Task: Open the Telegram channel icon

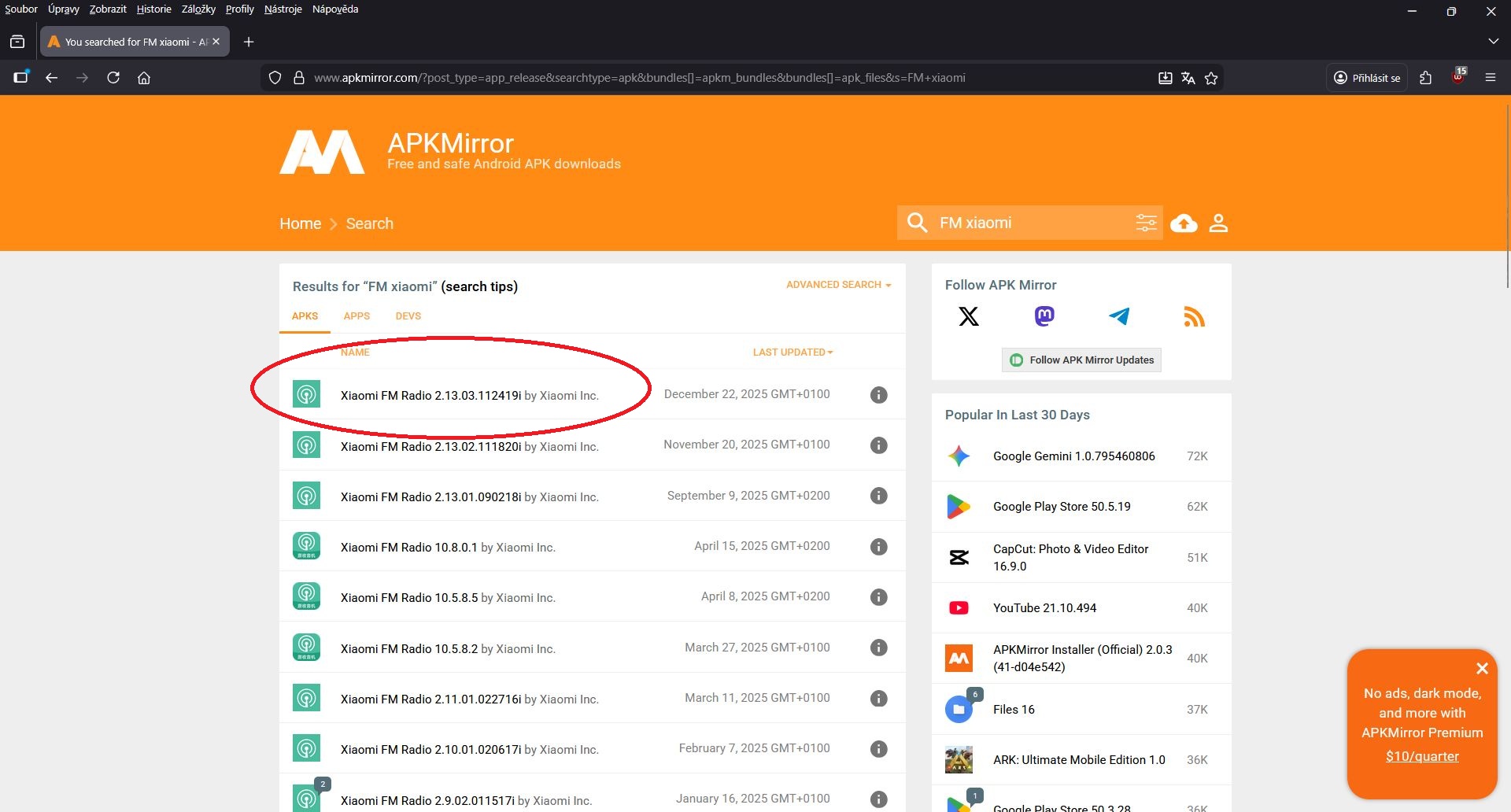Action: pos(1119,316)
